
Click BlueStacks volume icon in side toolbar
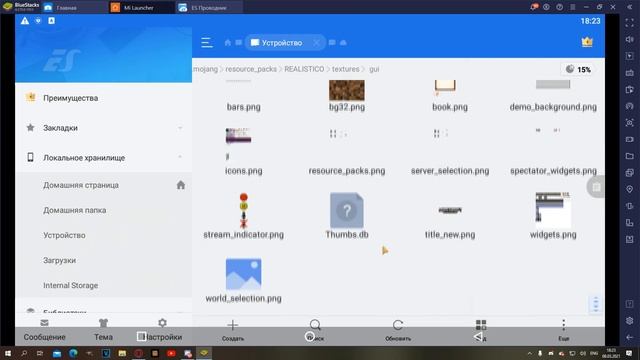click(x=629, y=39)
